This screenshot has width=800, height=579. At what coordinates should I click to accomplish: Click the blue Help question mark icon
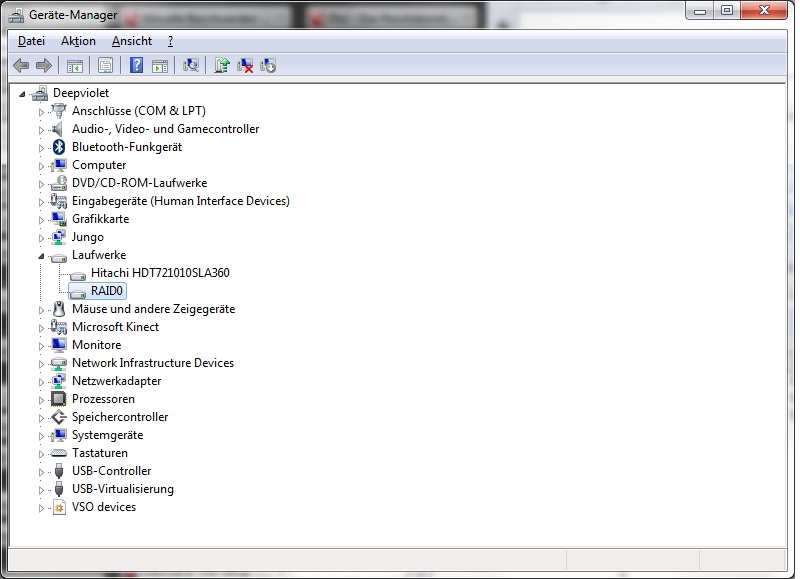click(136, 65)
